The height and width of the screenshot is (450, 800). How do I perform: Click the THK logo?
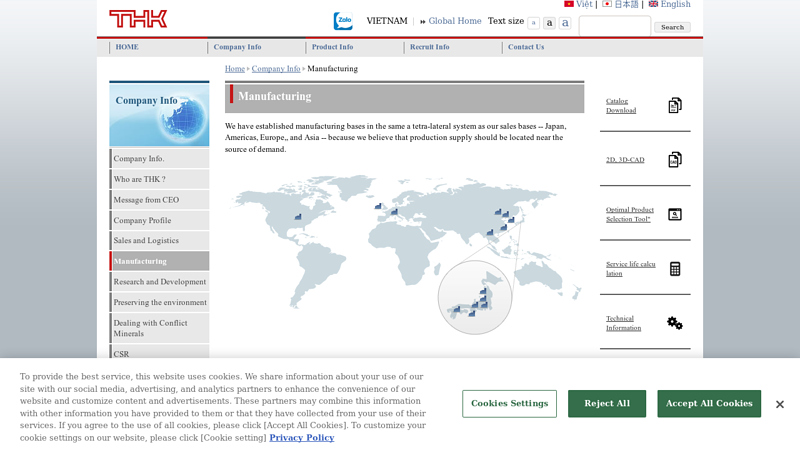[x=138, y=19]
